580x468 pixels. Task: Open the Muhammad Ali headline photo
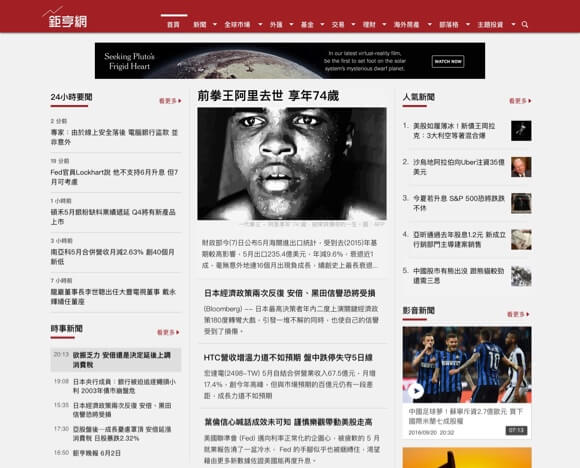tap(292, 164)
